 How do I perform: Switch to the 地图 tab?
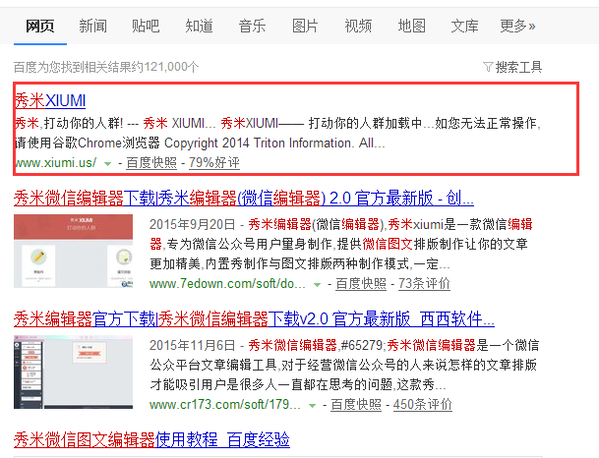411,26
